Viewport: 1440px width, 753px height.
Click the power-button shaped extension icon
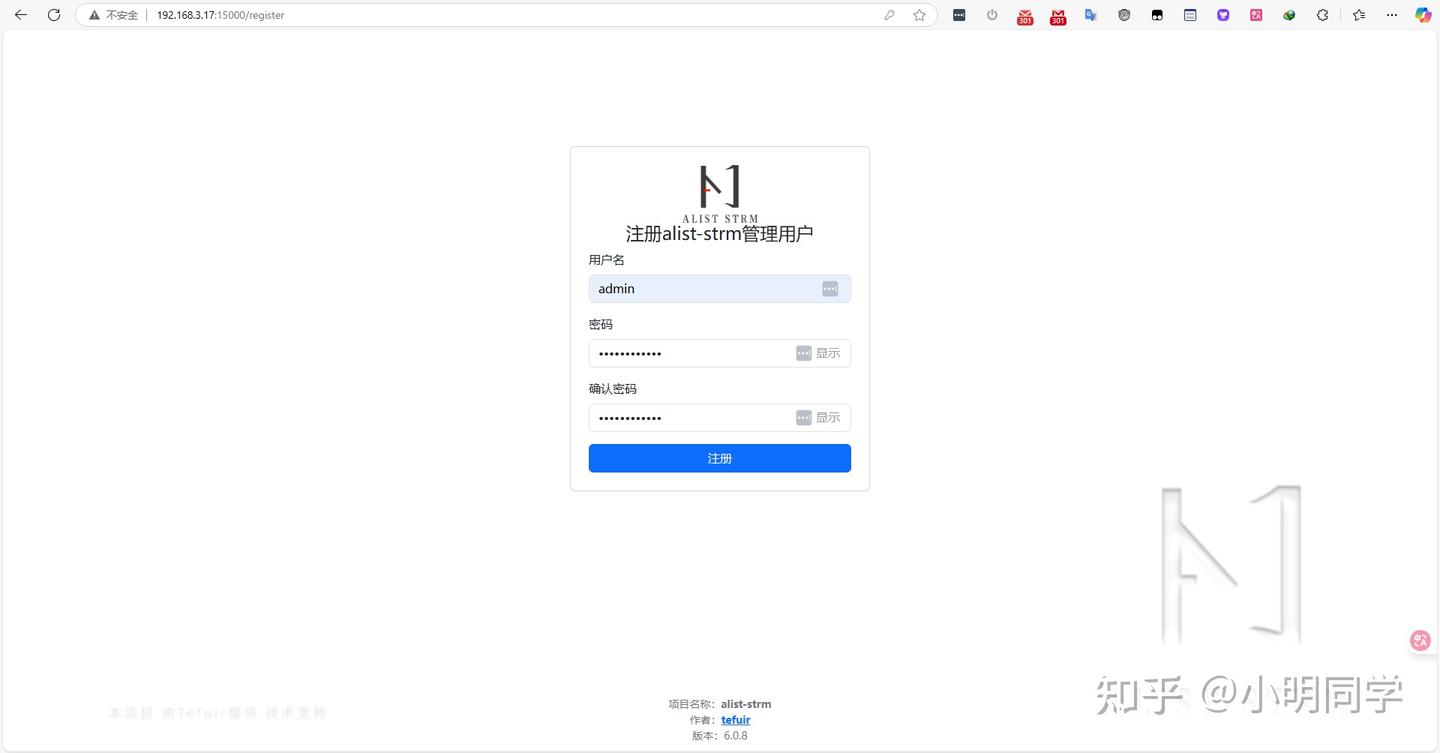click(x=991, y=15)
